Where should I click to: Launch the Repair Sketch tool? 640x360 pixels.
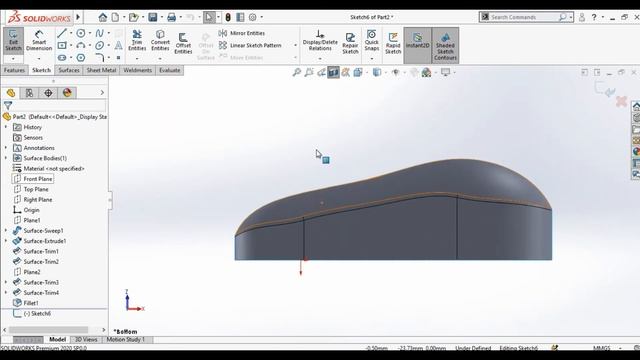350,43
